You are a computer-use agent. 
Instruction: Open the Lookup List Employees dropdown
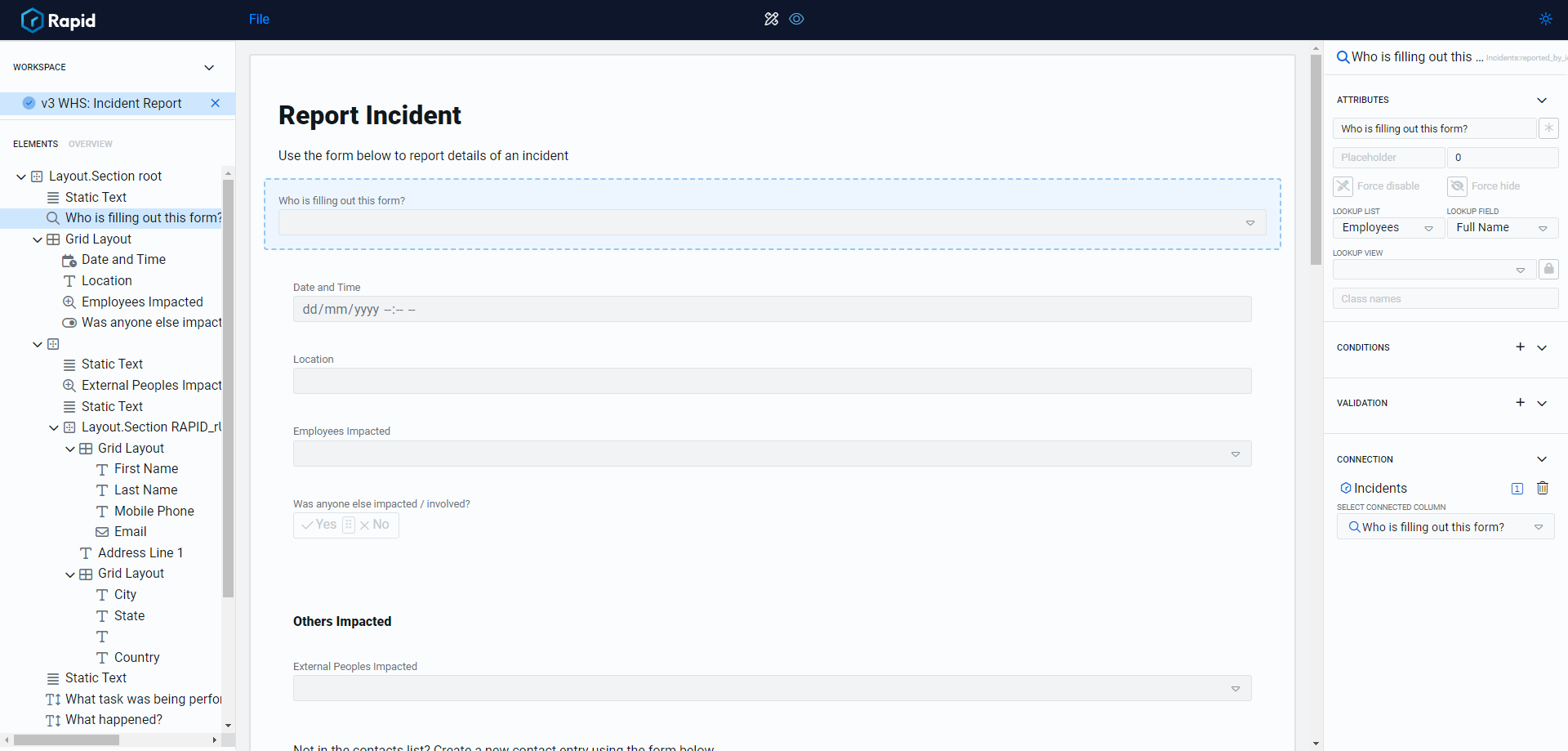(1388, 228)
